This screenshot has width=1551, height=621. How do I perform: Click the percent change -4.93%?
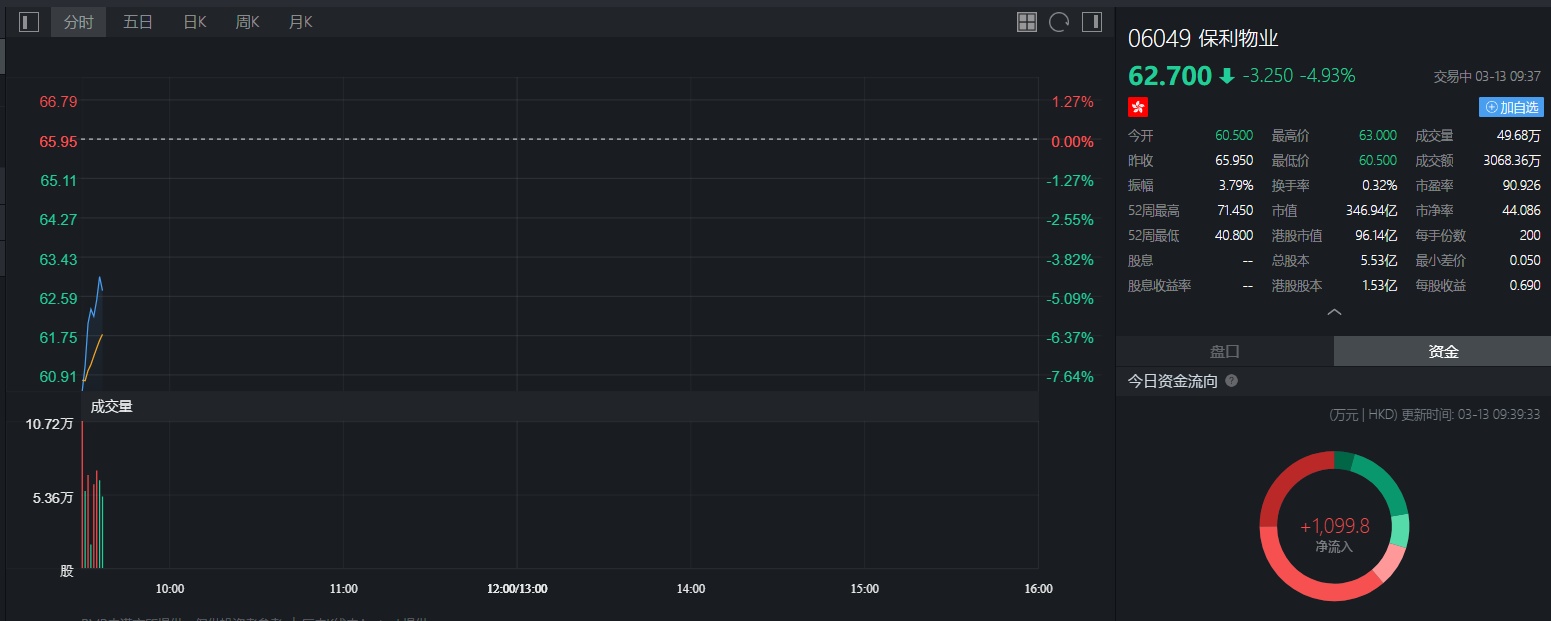[x=1327, y=76]
